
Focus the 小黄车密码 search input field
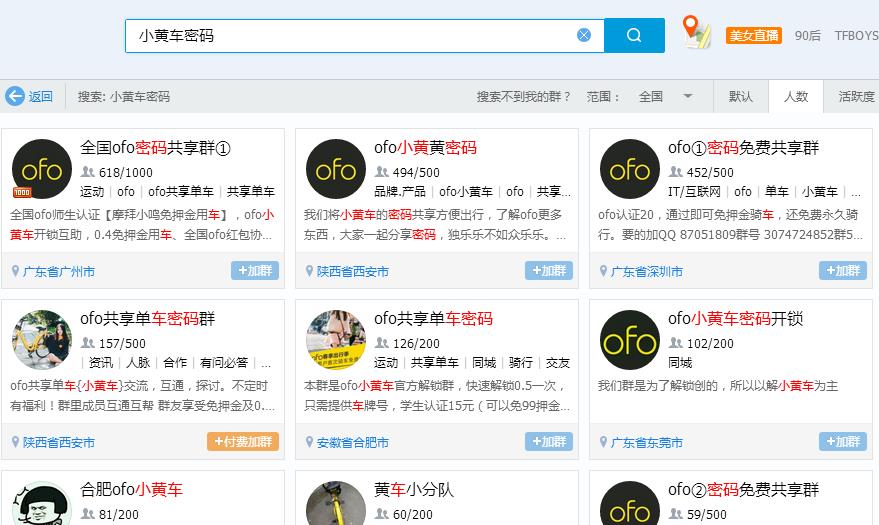pyautogui.click(x=350, y=35)
